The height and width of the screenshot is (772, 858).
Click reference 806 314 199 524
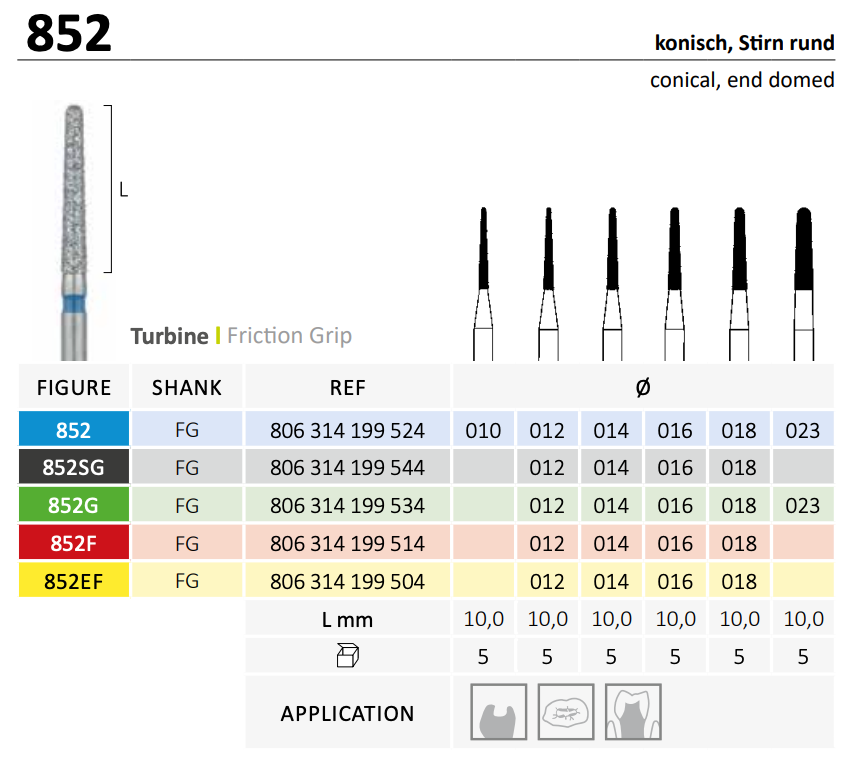[347, 430]
